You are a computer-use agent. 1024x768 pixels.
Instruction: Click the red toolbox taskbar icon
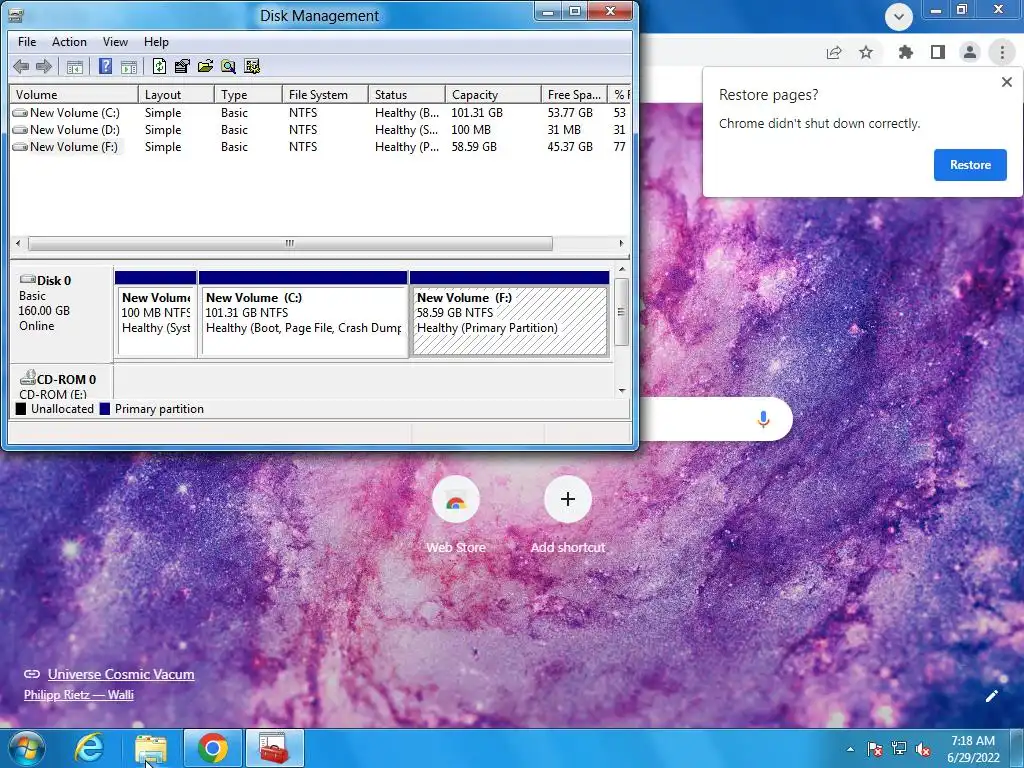click(275, 748)
